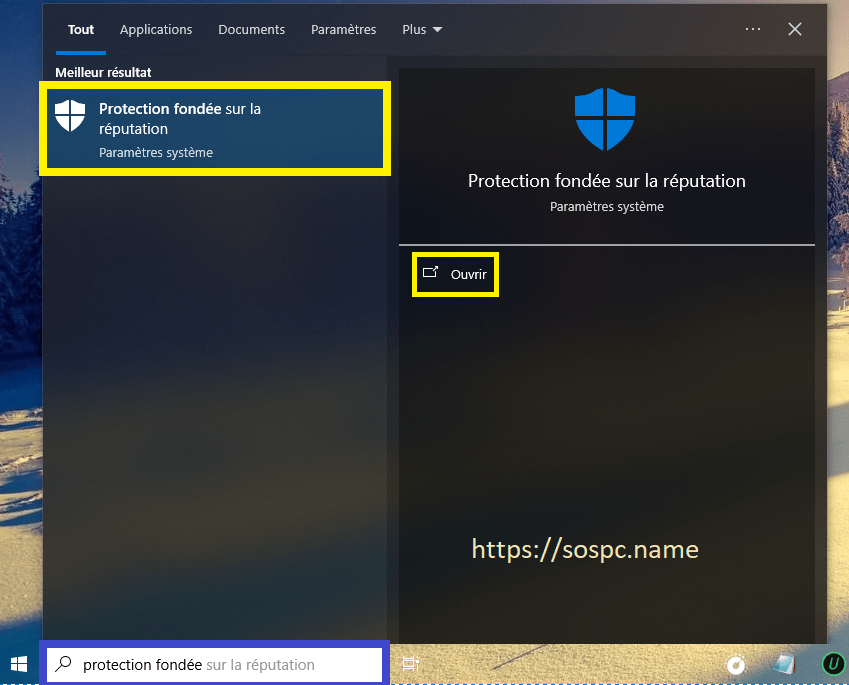
Task: Select the Tout tab
Action: (x=81, y=30)
